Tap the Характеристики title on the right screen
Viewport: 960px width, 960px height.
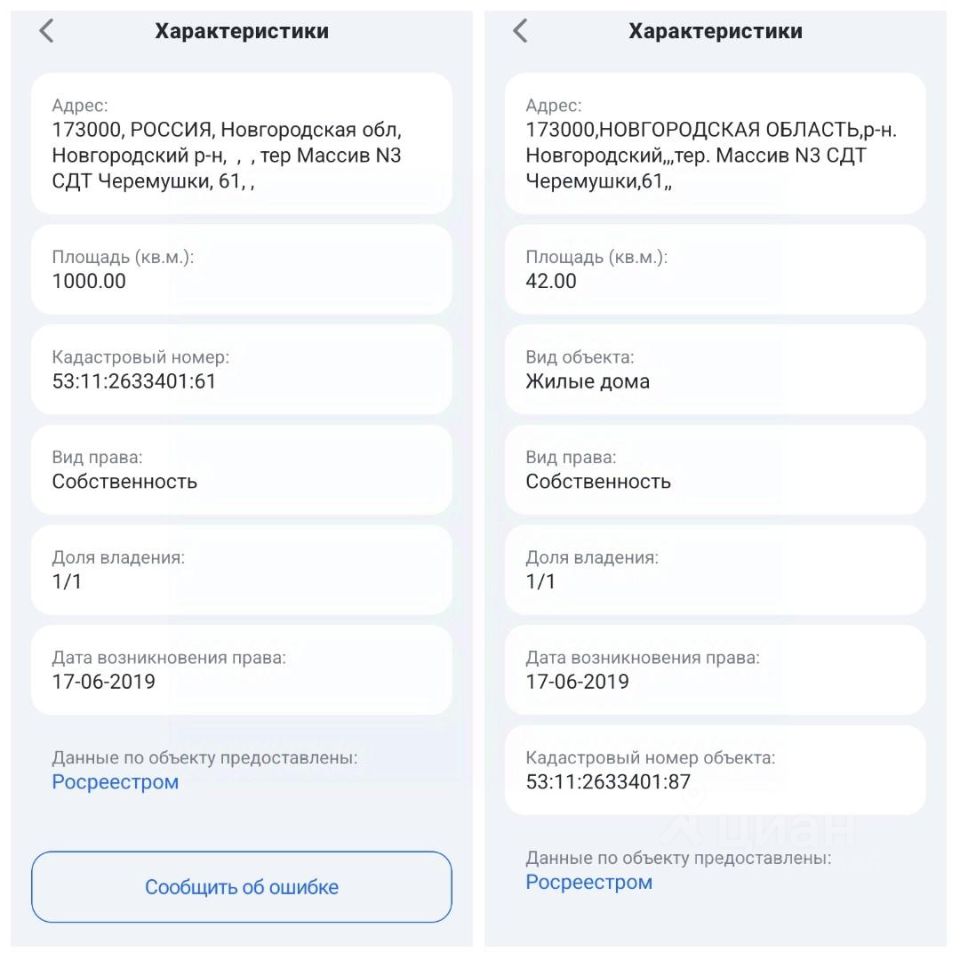tap(715, 31)
